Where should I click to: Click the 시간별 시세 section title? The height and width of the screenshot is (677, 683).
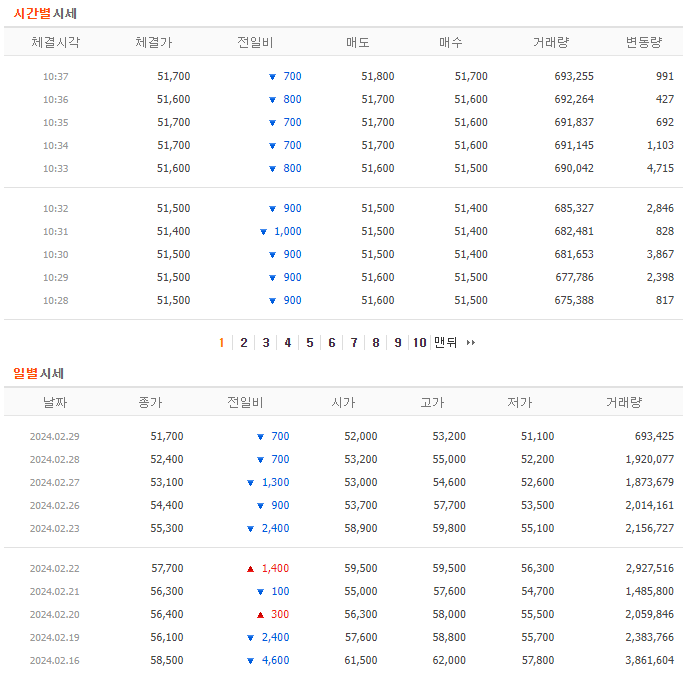45,14
